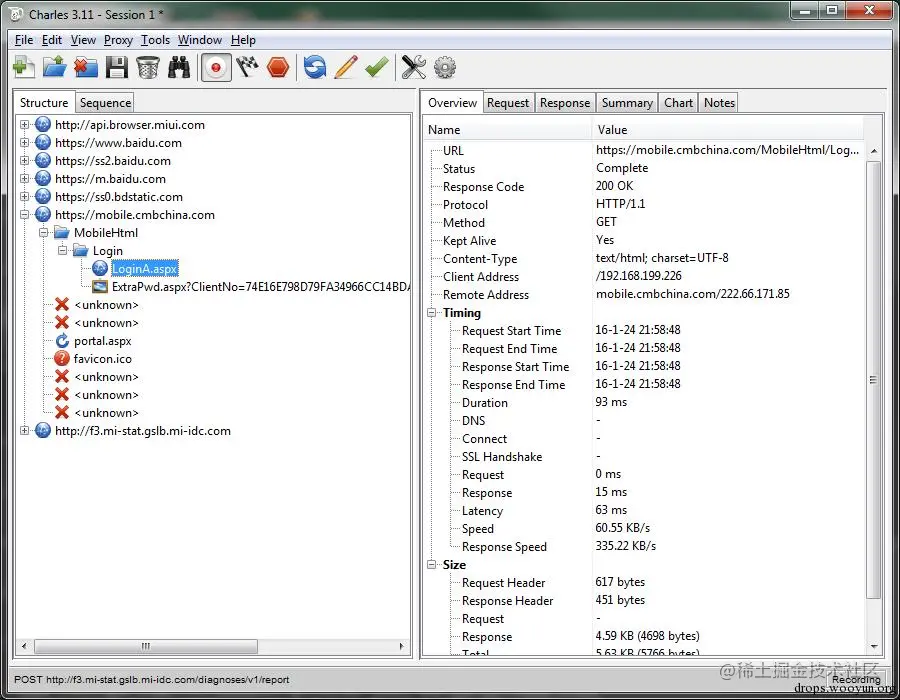
Task: Expand the api.browser.miui.com host node
Action: (x=24, y=125)
